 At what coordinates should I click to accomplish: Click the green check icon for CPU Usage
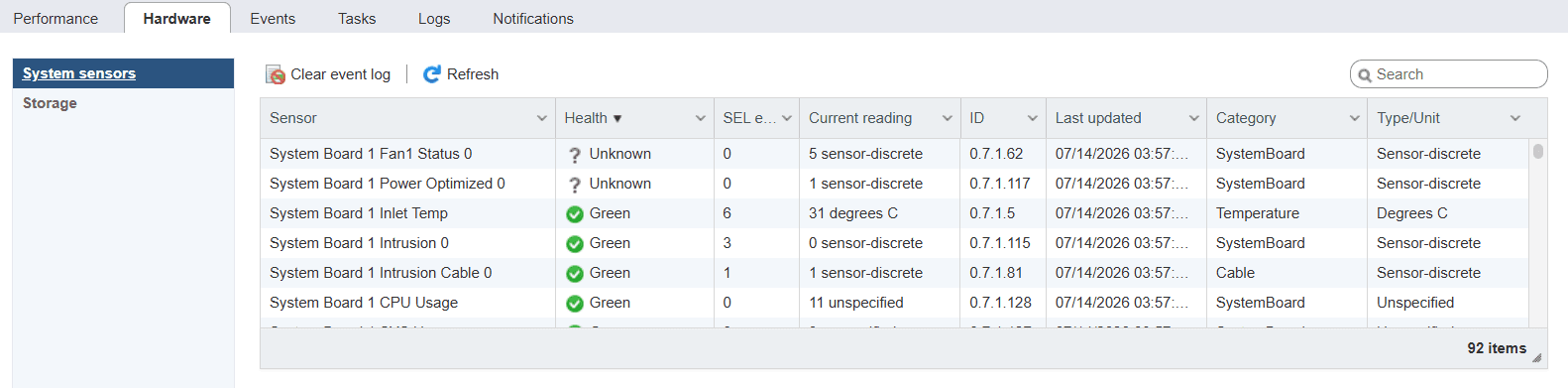click(x=574, y=304)
